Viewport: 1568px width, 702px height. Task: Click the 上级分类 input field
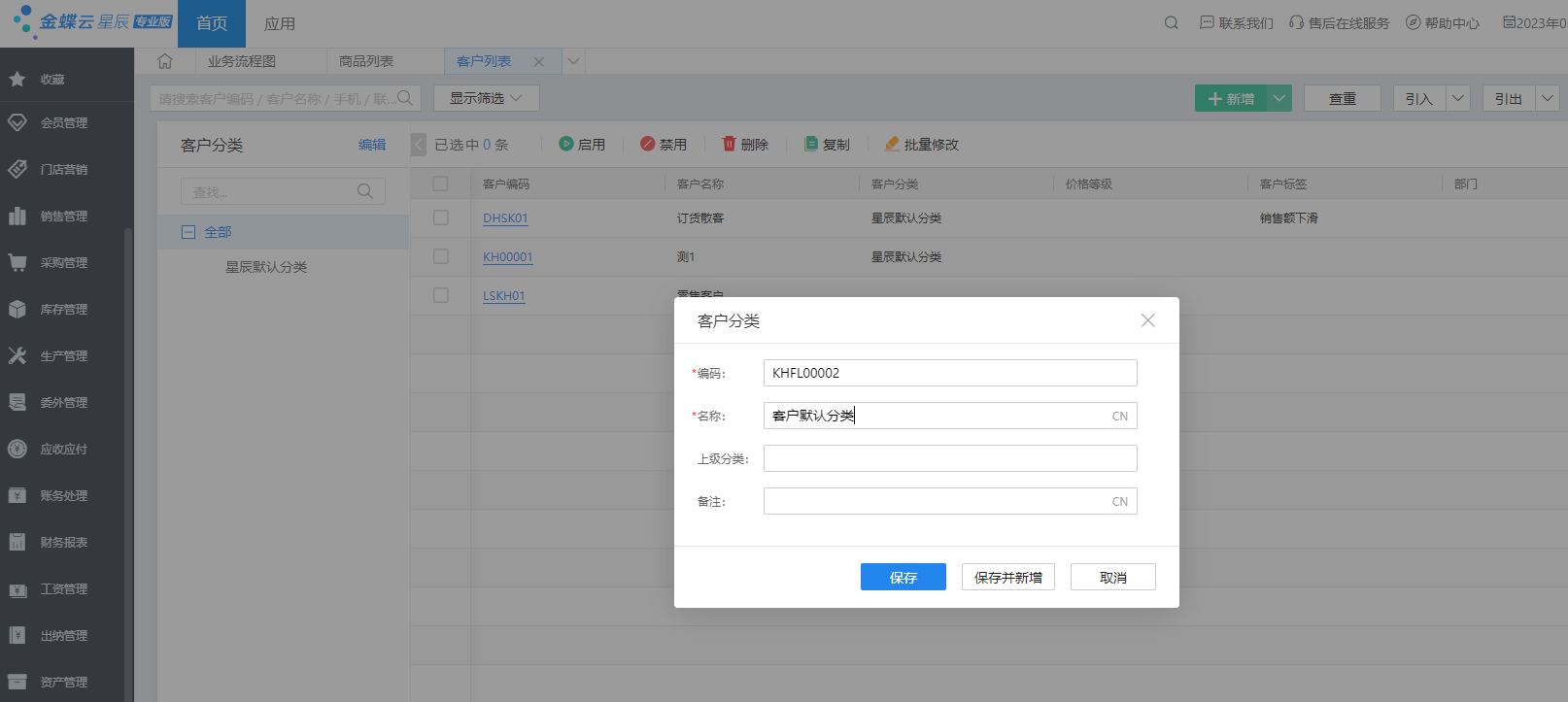pos(950,458)
